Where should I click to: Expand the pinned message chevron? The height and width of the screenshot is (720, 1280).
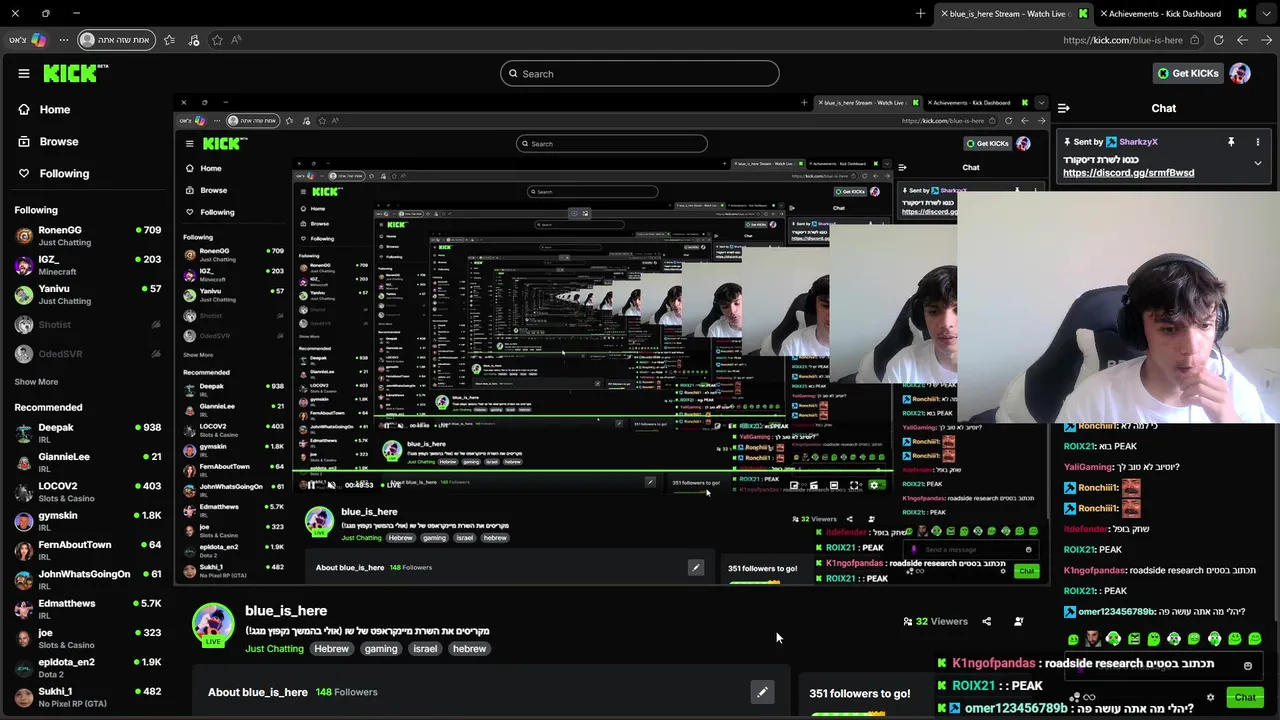click(x=1258, y=163)
